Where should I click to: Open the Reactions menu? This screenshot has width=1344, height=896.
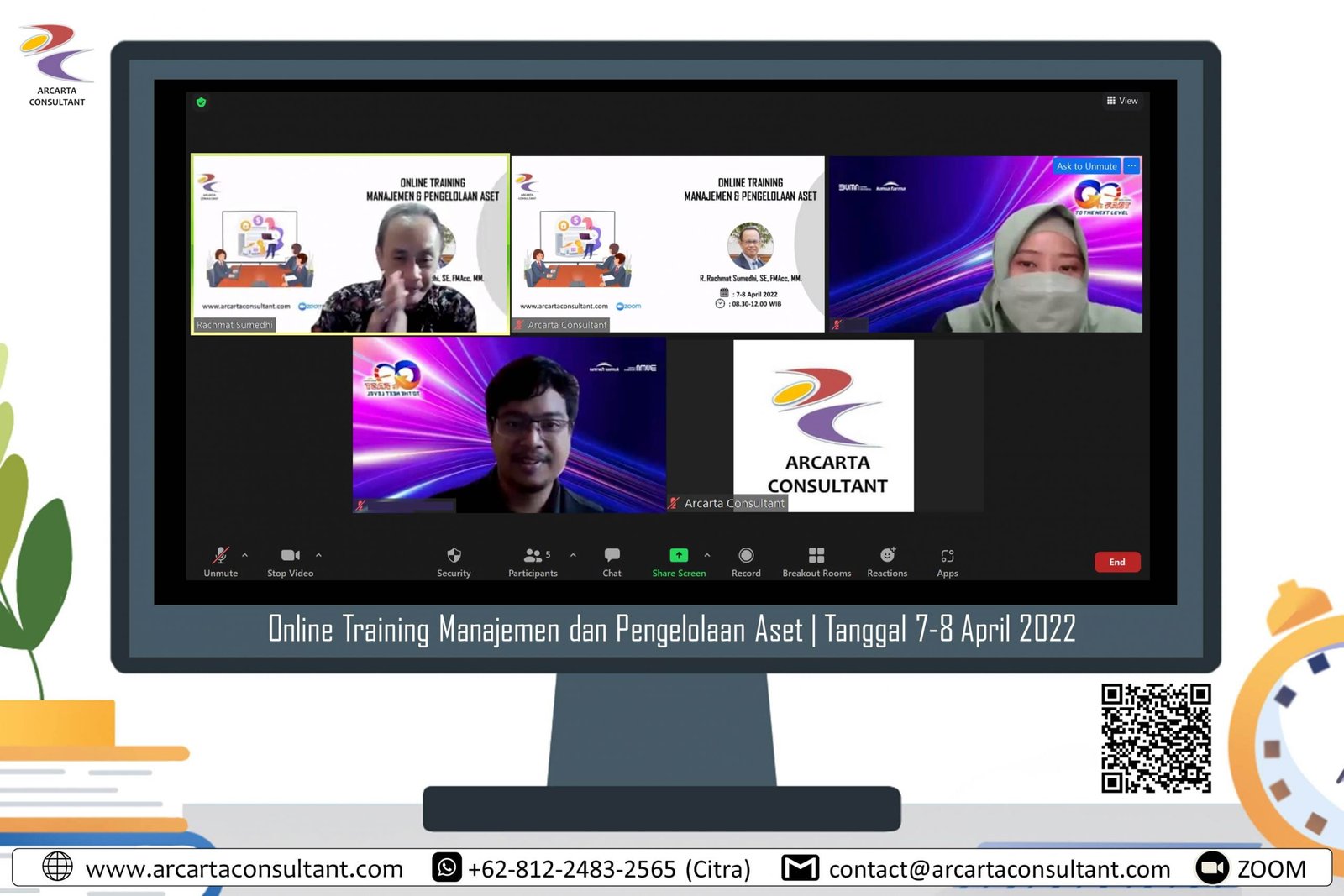click(887, 556)
